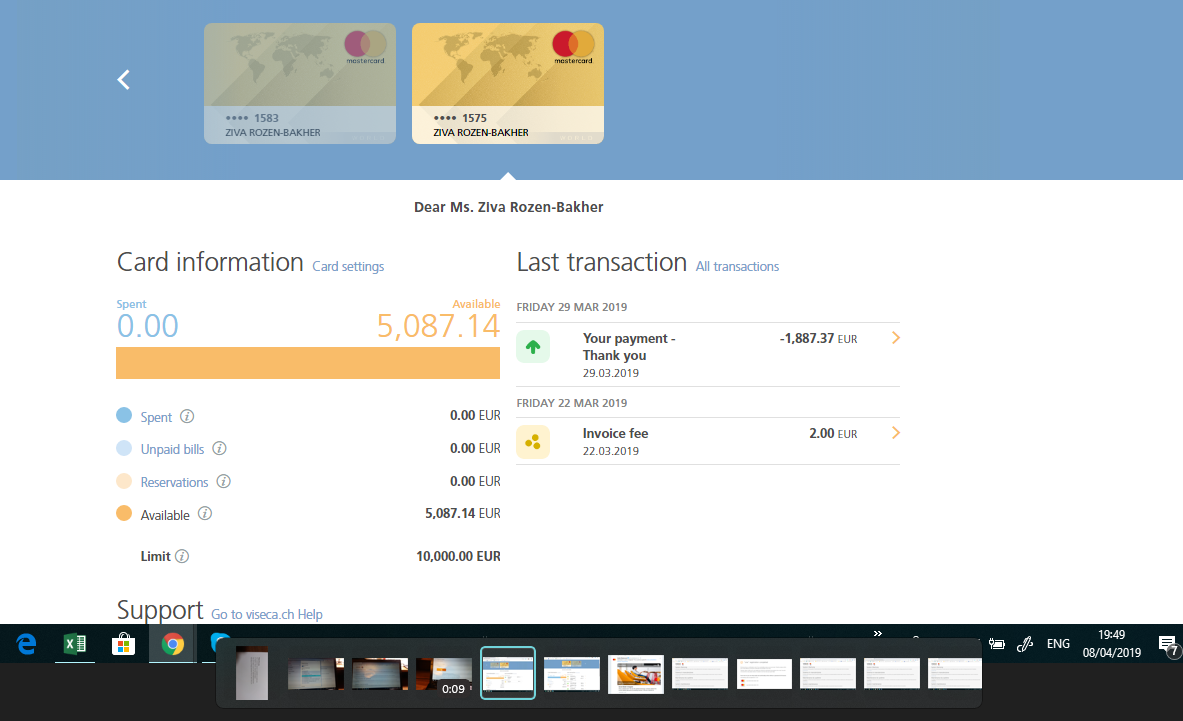This screenshot has height=721, width=1183.
Task: Open the first paper photo thumbnail
Action: [252, 673]
